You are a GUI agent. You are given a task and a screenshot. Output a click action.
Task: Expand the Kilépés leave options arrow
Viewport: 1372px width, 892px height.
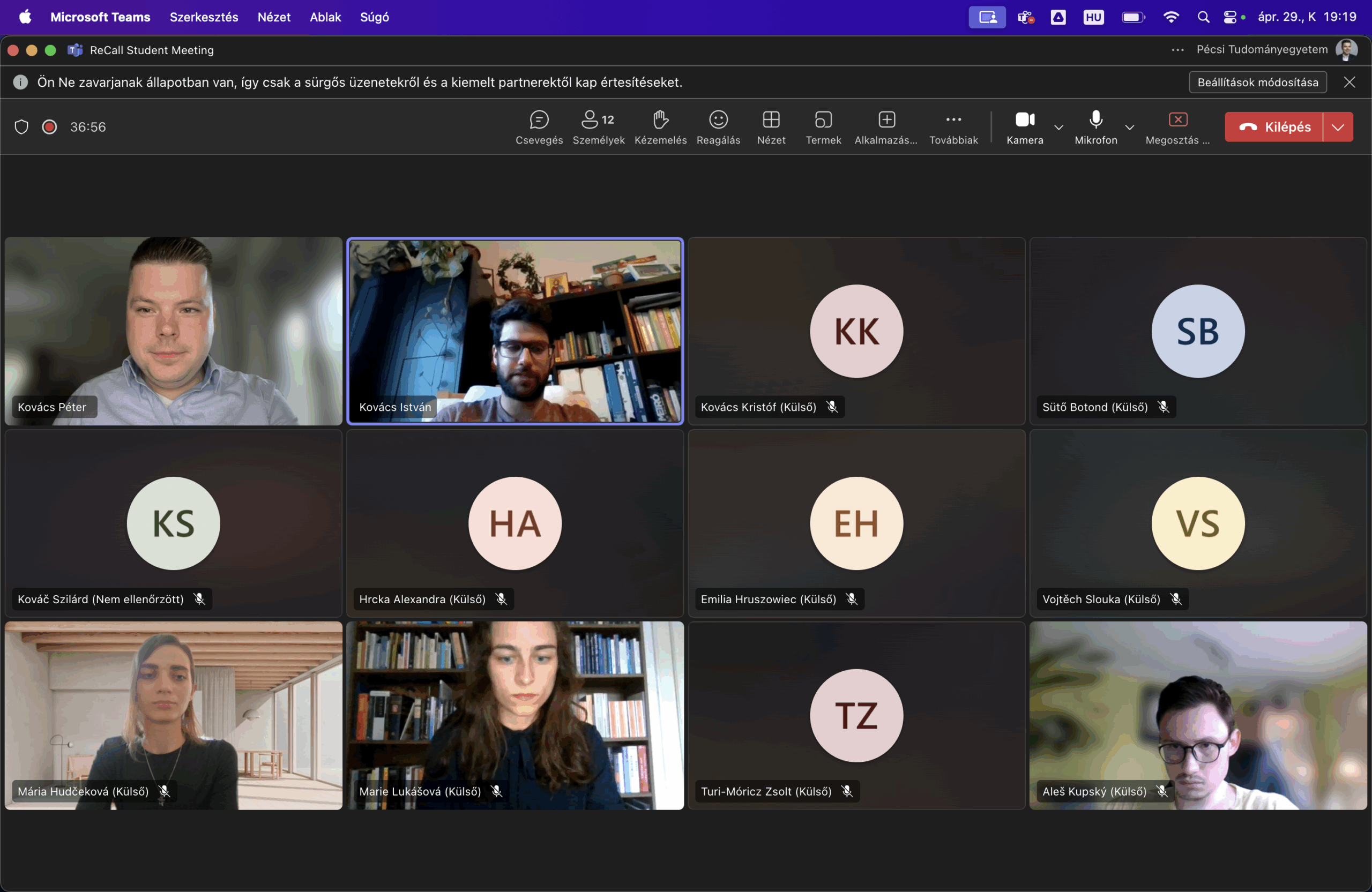pos(1338,127)
